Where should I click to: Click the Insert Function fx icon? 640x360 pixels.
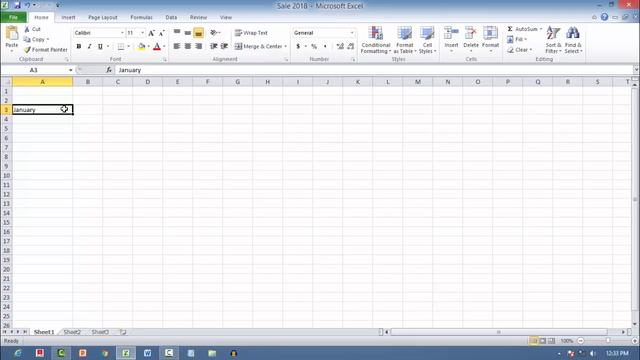coord(109,70)
